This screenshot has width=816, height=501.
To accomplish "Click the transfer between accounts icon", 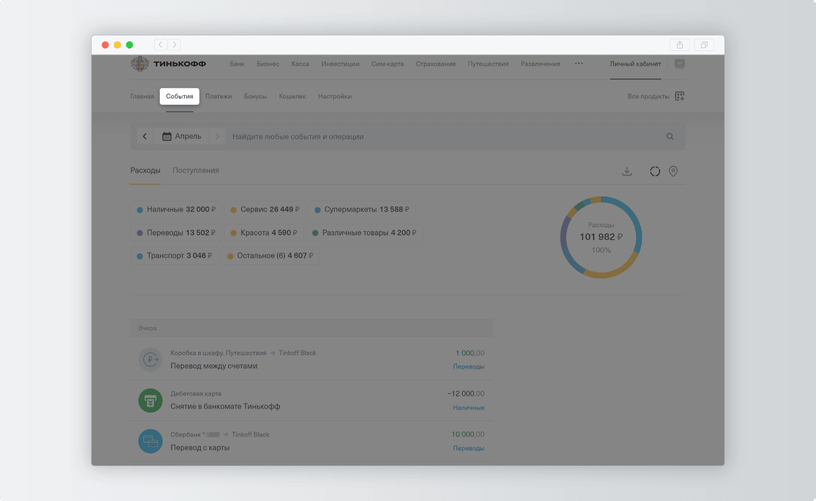I will tap(150, 359).
